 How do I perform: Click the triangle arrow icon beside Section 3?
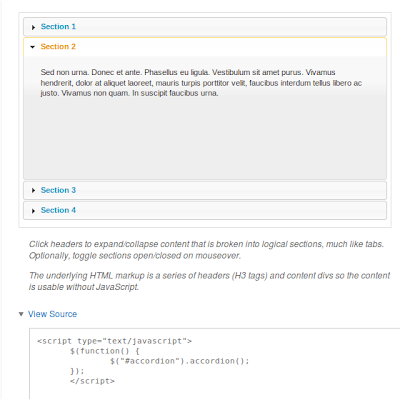[x=33, y=190]
